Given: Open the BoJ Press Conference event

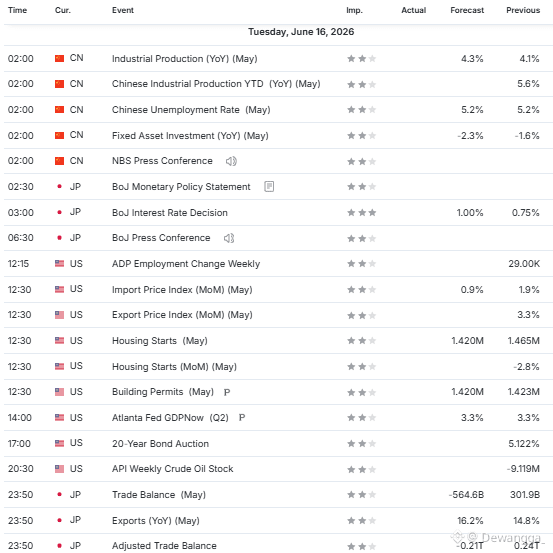Looking at the screenshot, I should pyautogui.click(x=161, y=238).
